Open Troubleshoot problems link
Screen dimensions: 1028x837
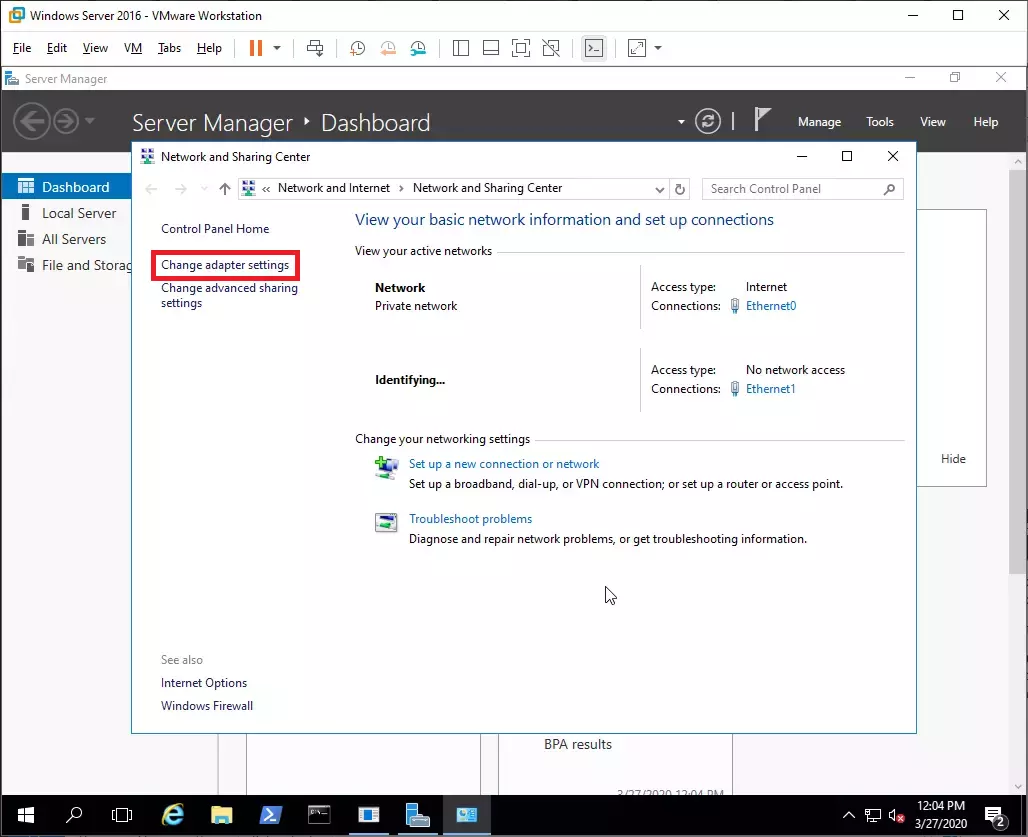[x=470, y=519]
